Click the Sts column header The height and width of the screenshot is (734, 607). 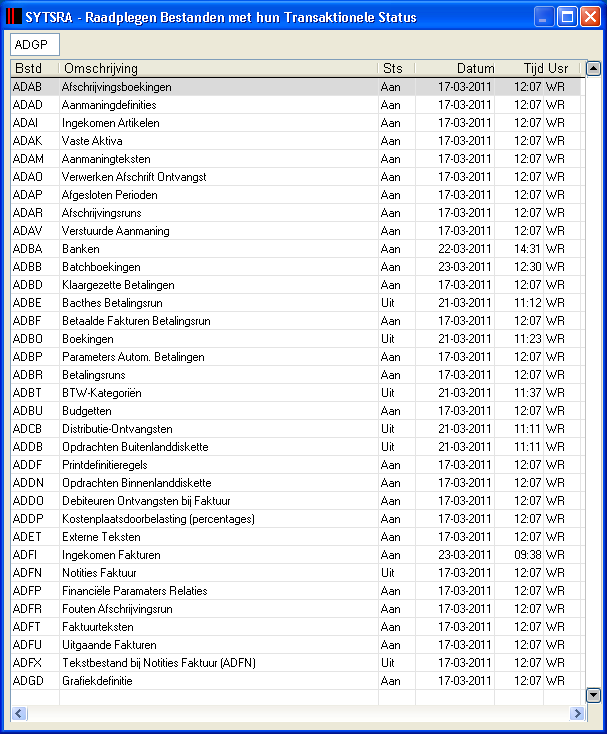[x=396, y=68]
